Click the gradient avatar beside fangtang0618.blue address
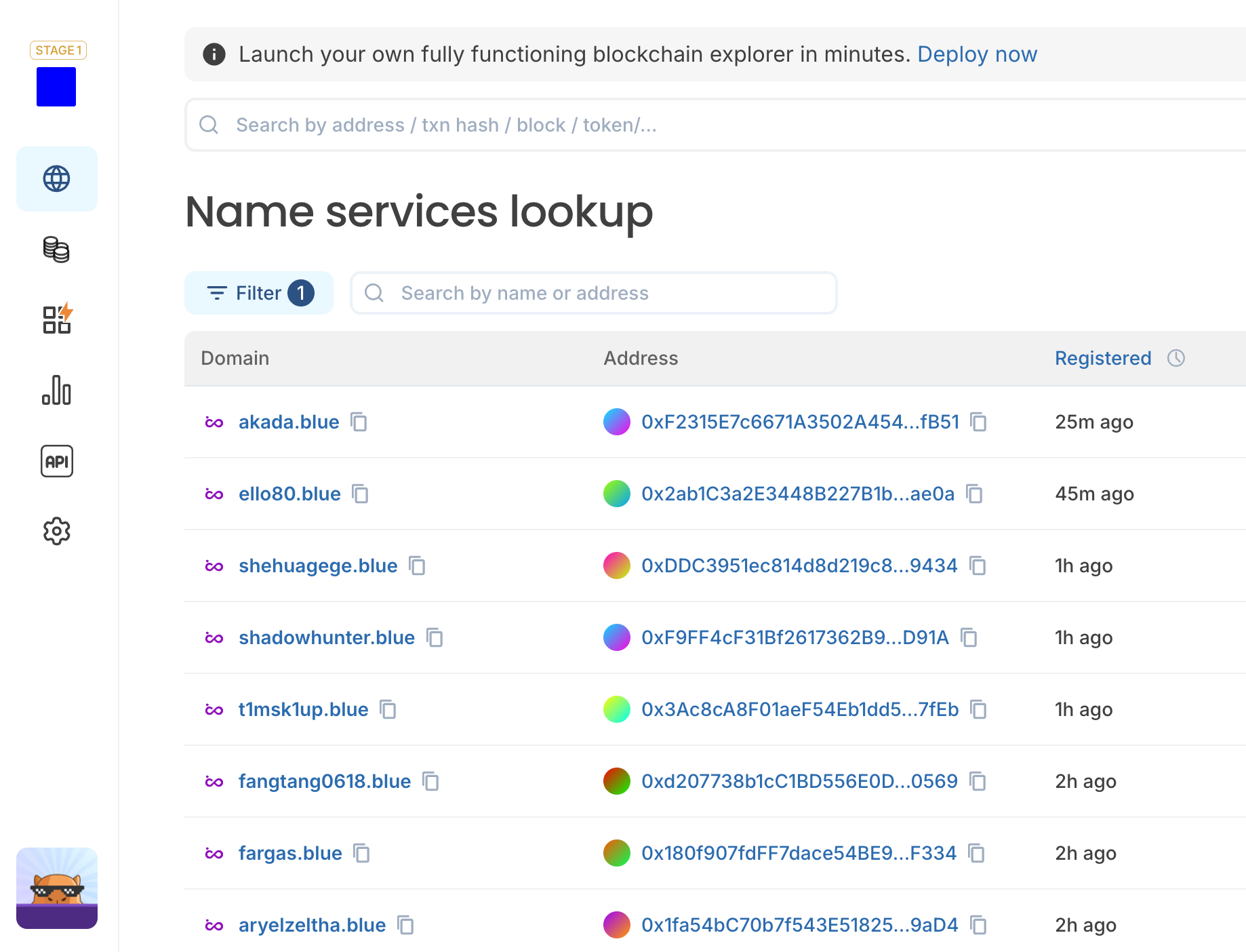Image resolution: width=1246 pixels, height=952 pixels. tap(616, 781)
